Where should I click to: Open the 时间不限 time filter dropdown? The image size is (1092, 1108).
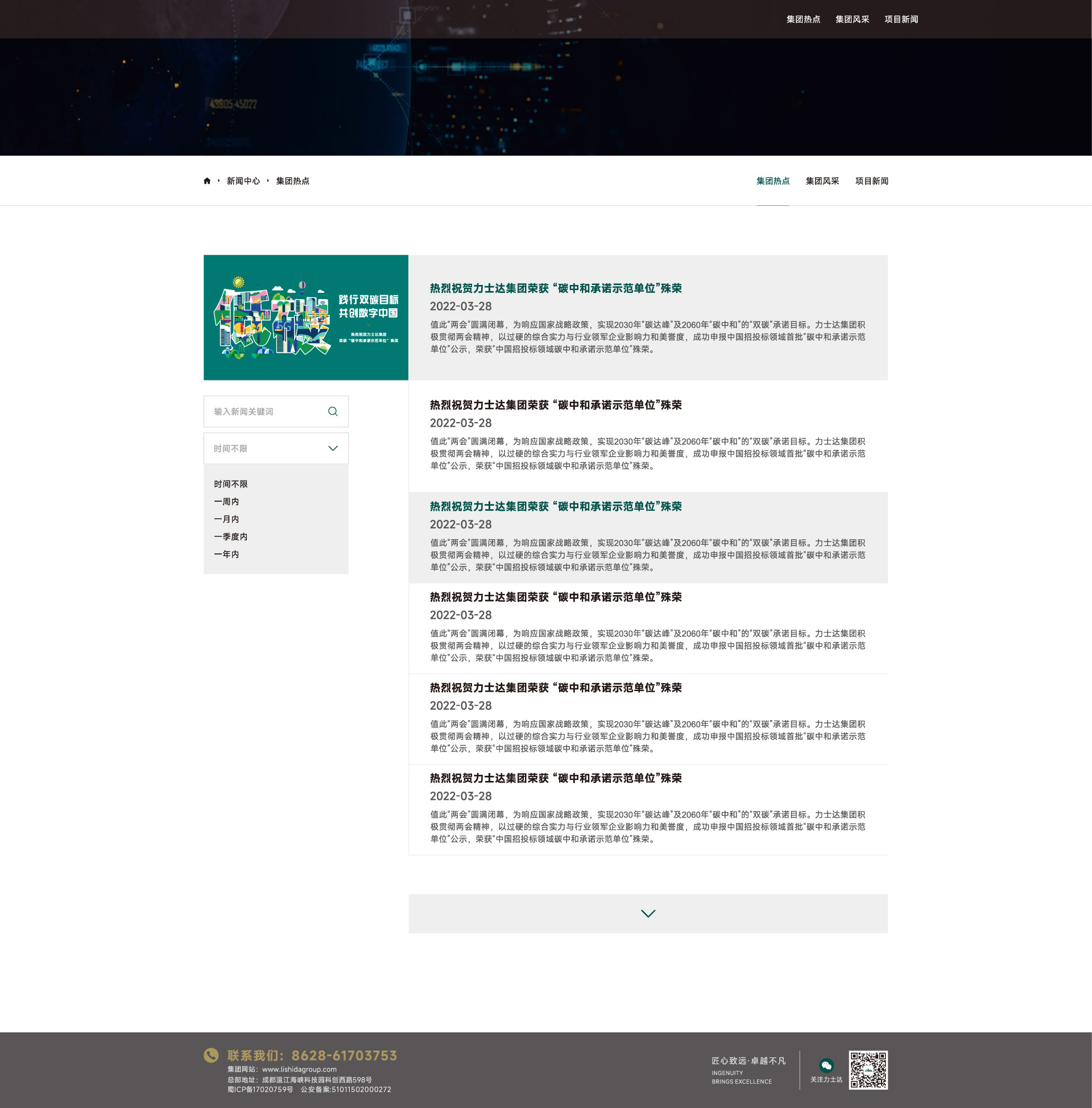point(276,448)
